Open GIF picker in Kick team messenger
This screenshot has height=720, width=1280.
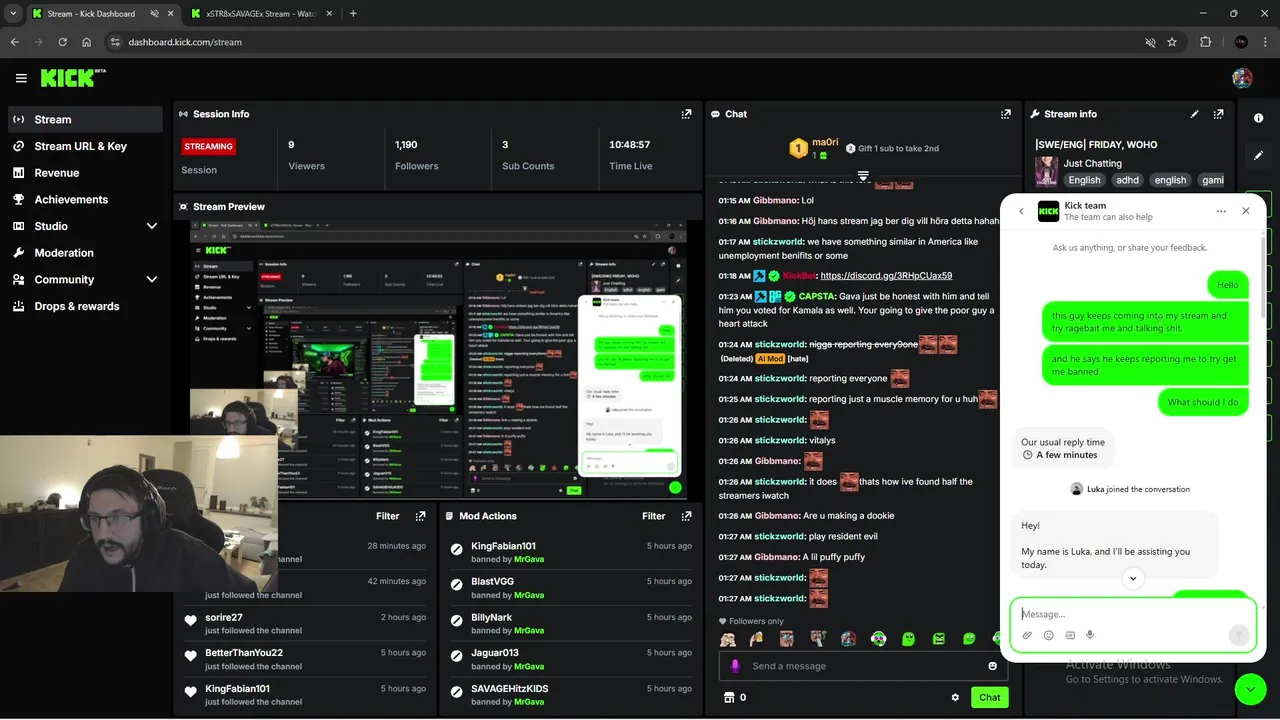[x=1070, y=635]
